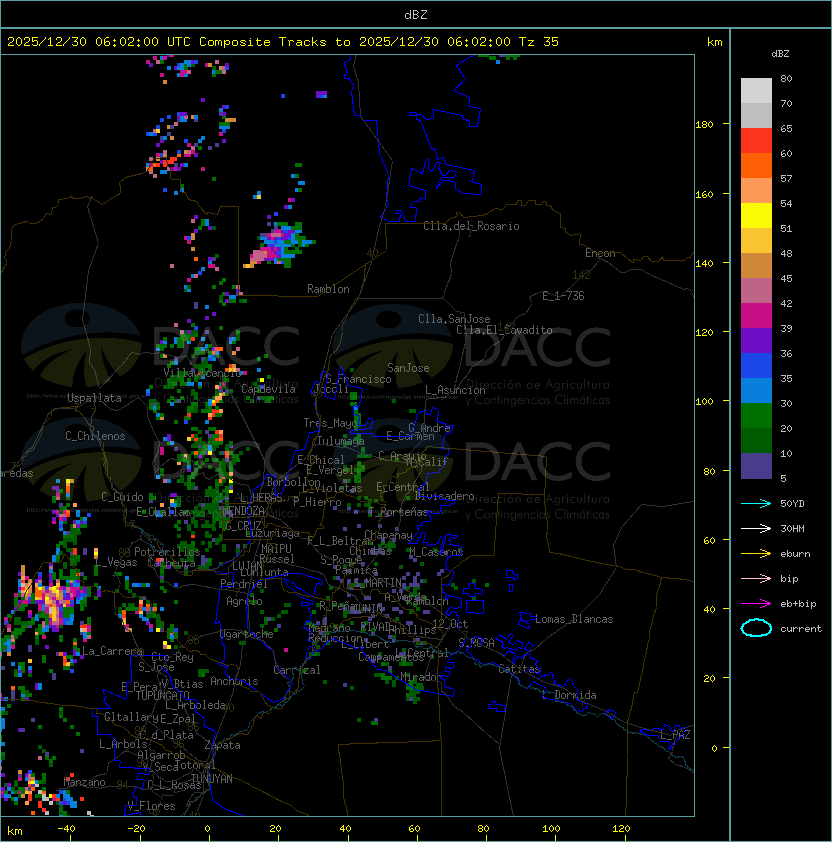Click the S_ROSA place label
Screen dimensions: 832x842
(x=476, y=643)
